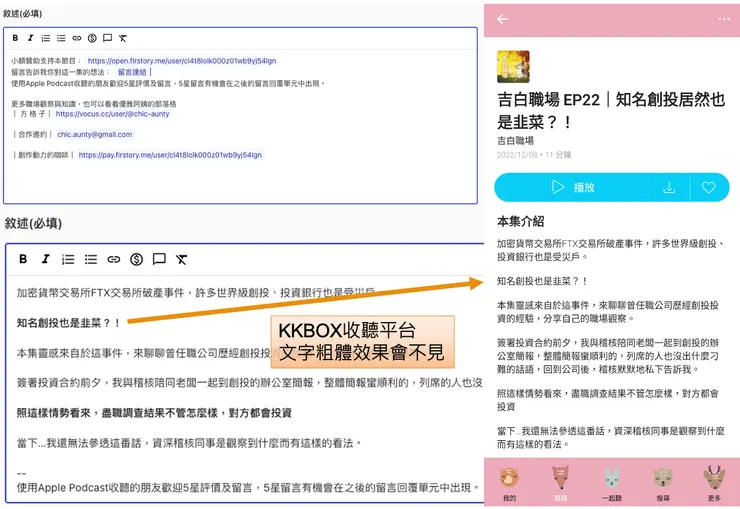The width and height of the screenshot is (740, 509).
Task: Click the bold line 知名創投也是韭菜？！ in lower editor
Action: pos(68,323)
